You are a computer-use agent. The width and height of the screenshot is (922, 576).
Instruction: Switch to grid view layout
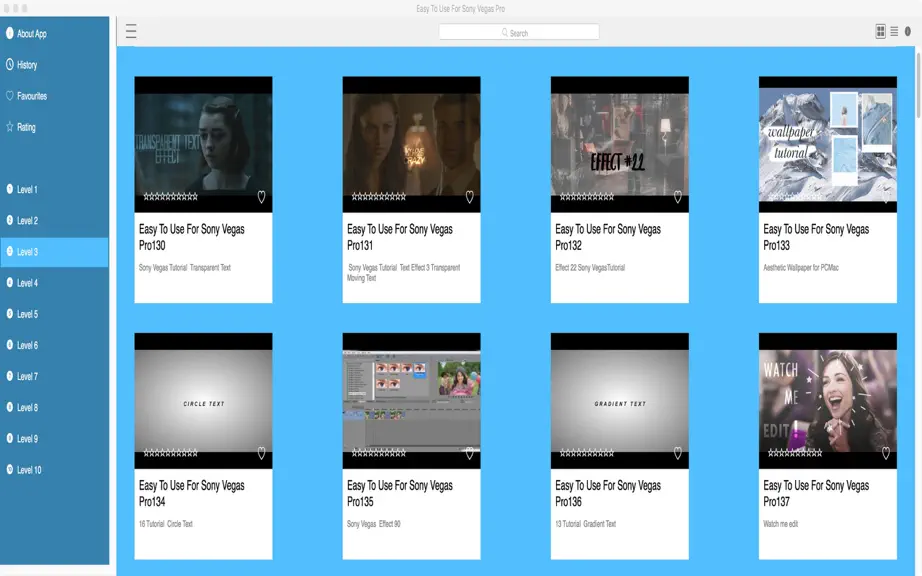click(880, 32)
